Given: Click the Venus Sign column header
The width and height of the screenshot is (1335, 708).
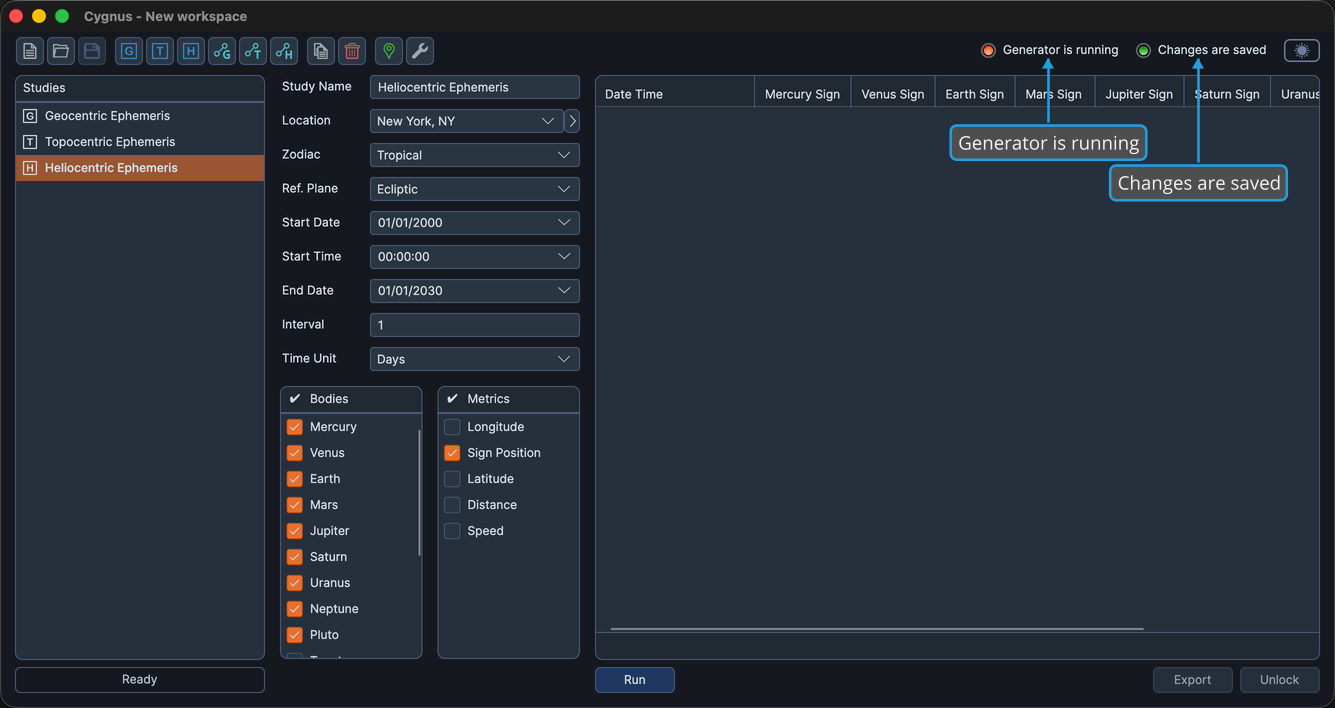Looking at the screenshot, I should 893,94.
